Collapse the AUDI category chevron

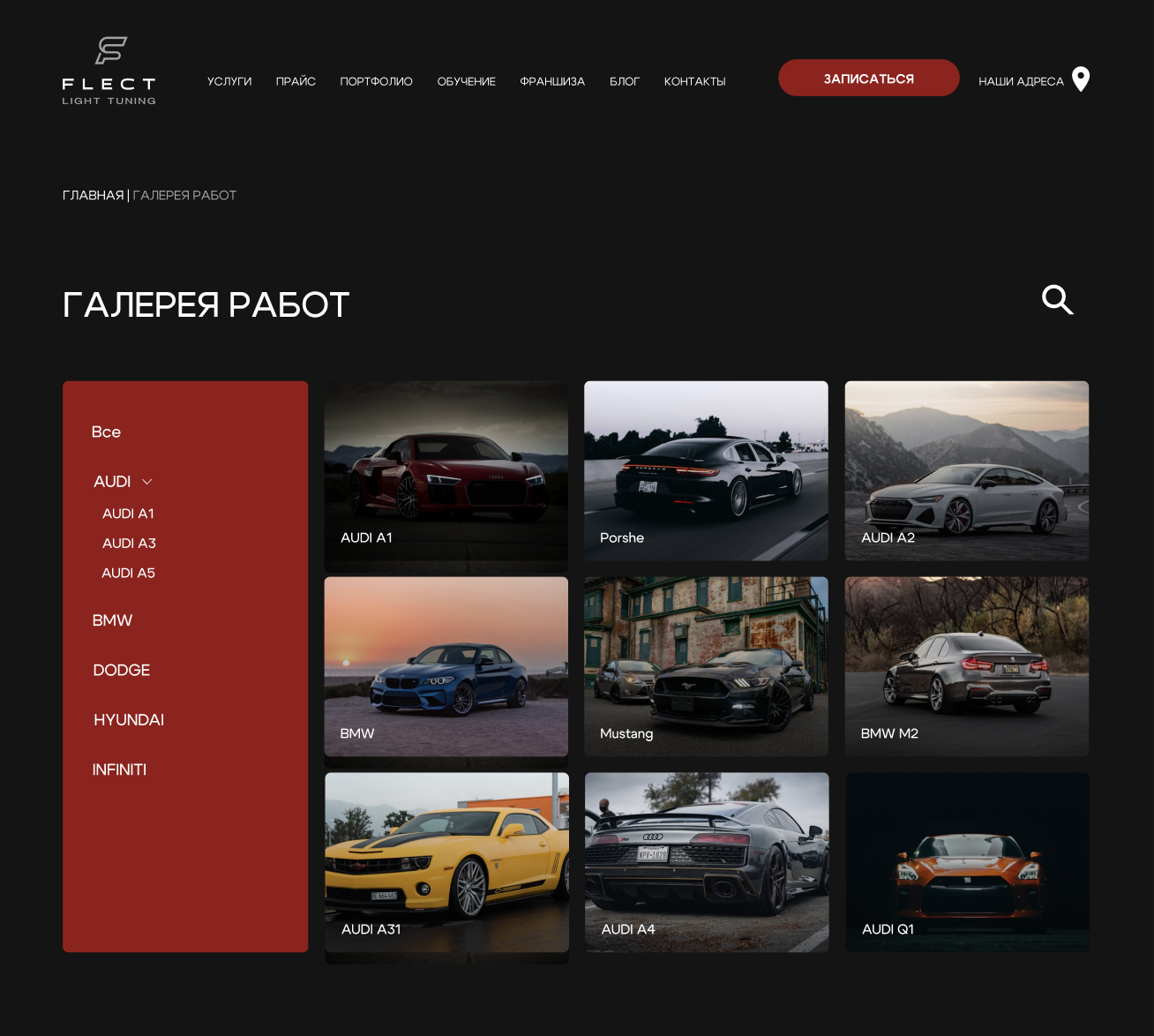pos(147,482)
